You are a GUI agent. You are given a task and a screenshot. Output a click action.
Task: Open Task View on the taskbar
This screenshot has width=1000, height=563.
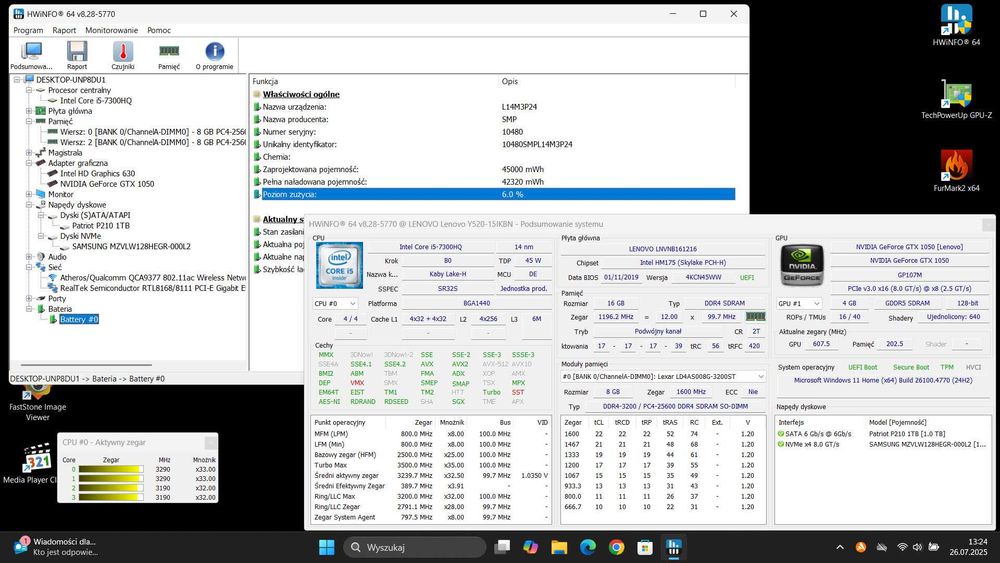[x=503, y=547]
